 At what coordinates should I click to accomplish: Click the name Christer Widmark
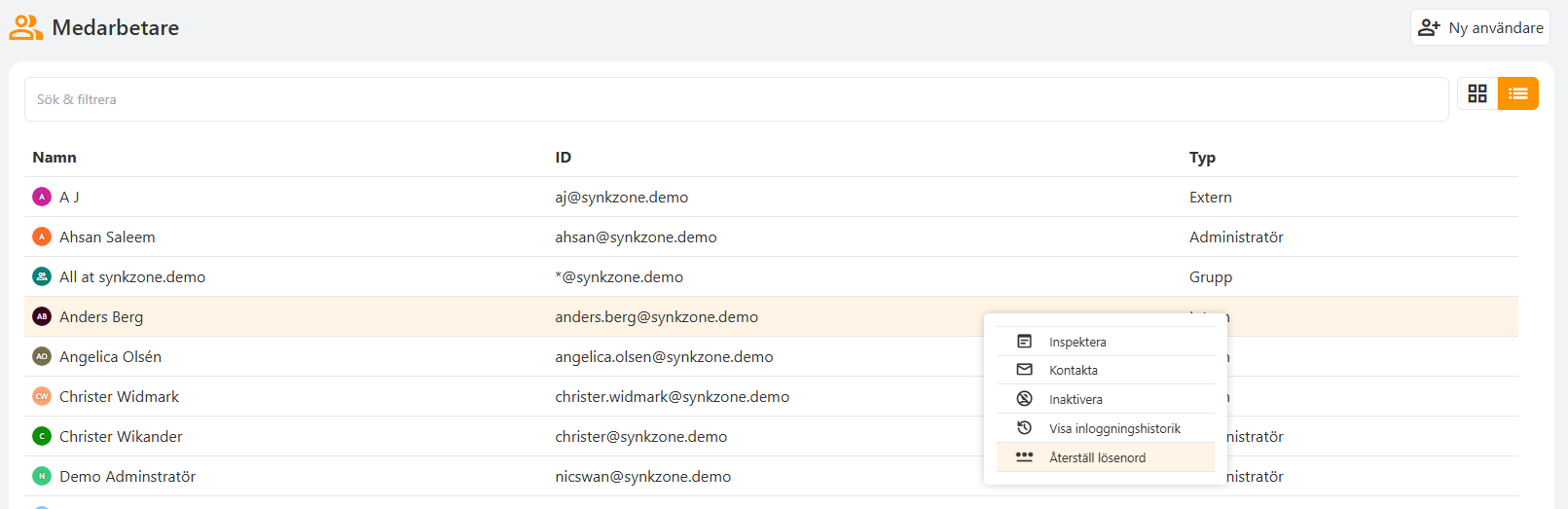click(119, 396)
